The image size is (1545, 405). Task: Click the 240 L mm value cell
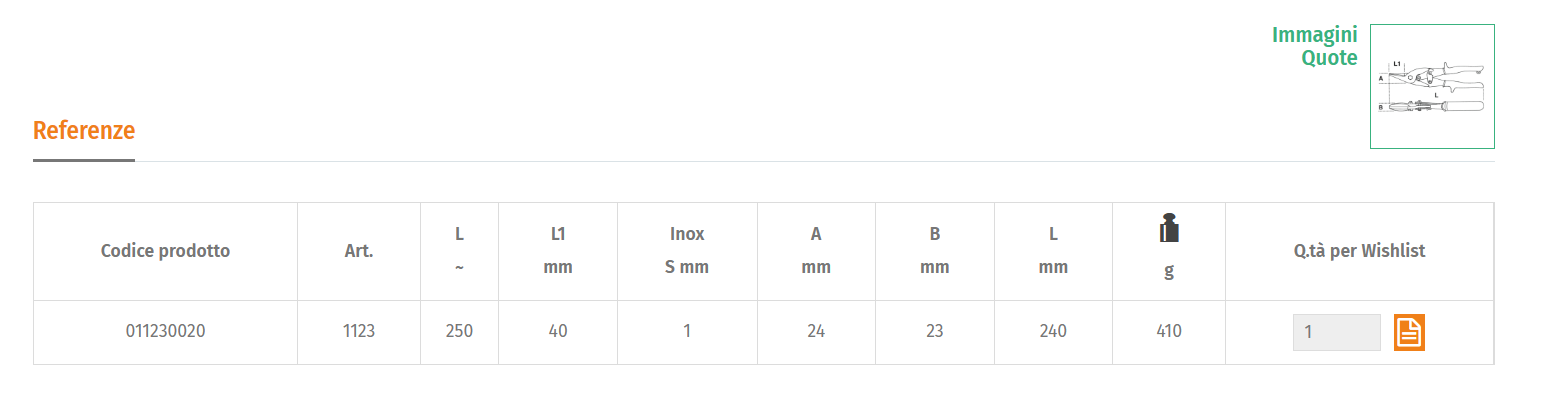click(1053, 332)
